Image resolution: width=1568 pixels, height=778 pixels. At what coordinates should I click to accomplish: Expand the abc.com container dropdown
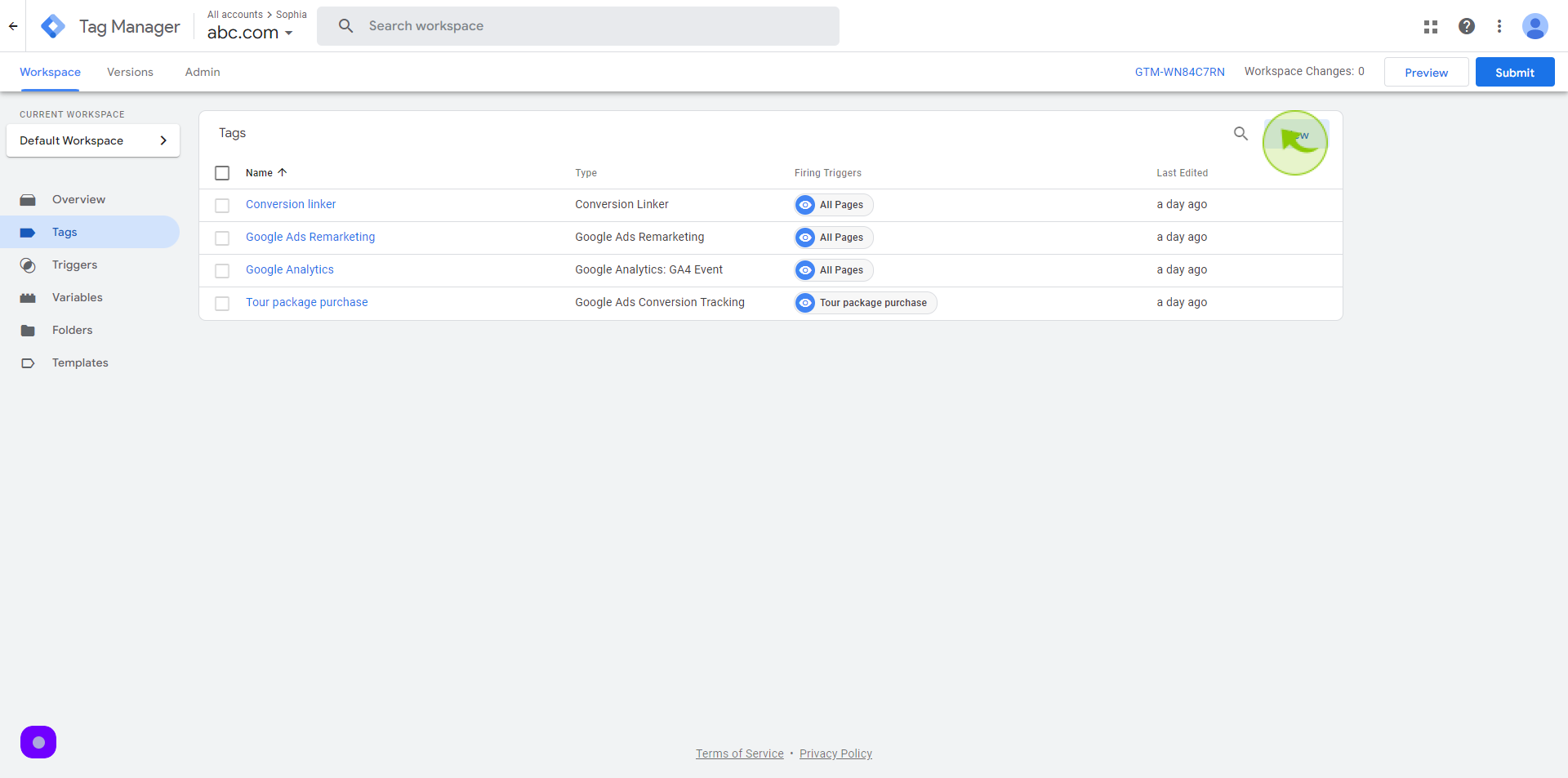[250, 33]
